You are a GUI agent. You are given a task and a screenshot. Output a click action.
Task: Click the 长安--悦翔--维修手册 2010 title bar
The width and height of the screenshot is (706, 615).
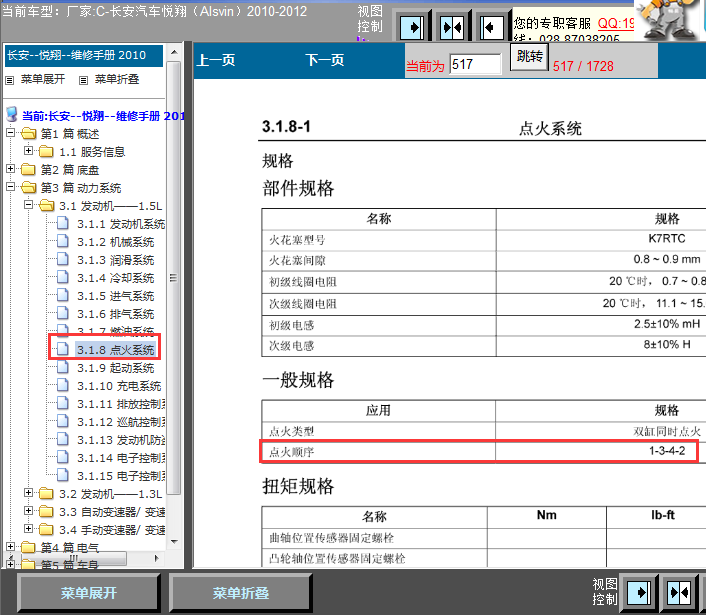pos(84,55)
